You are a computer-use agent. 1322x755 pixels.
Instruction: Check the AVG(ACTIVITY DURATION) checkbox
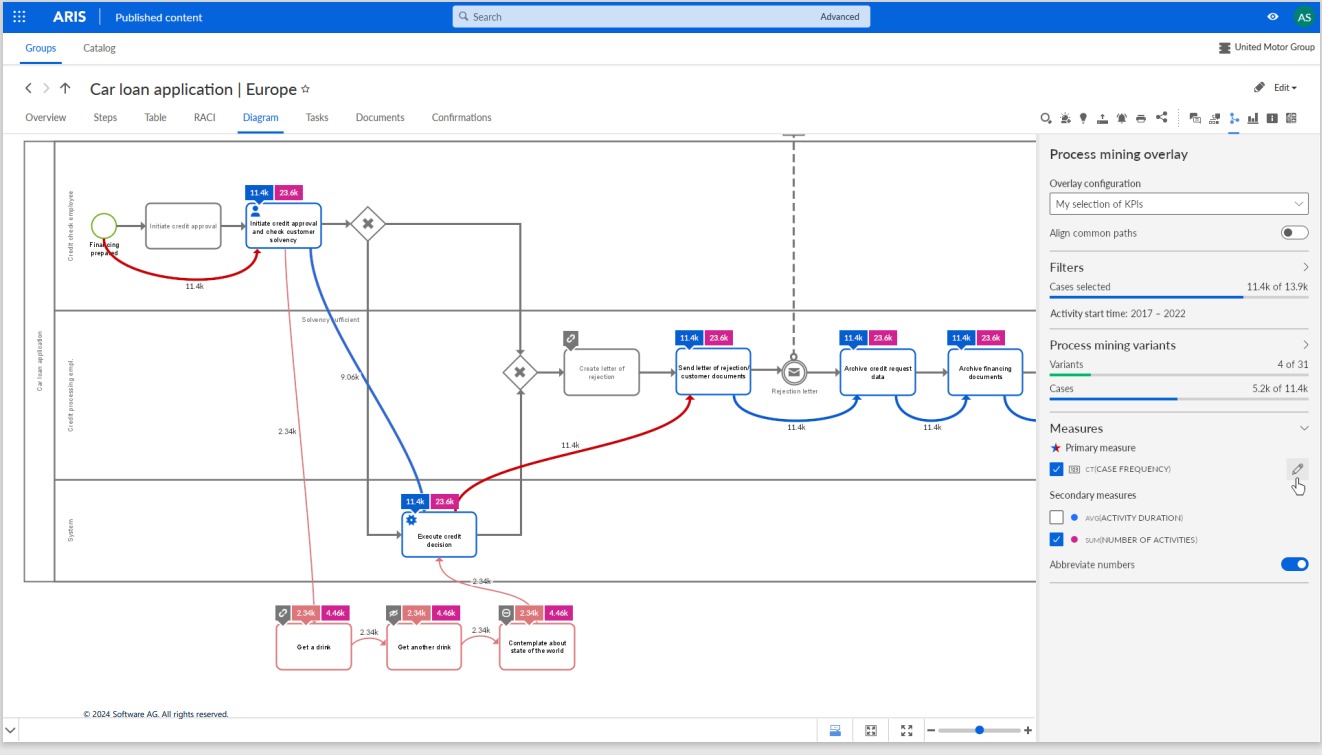[x=1056, y=518]
